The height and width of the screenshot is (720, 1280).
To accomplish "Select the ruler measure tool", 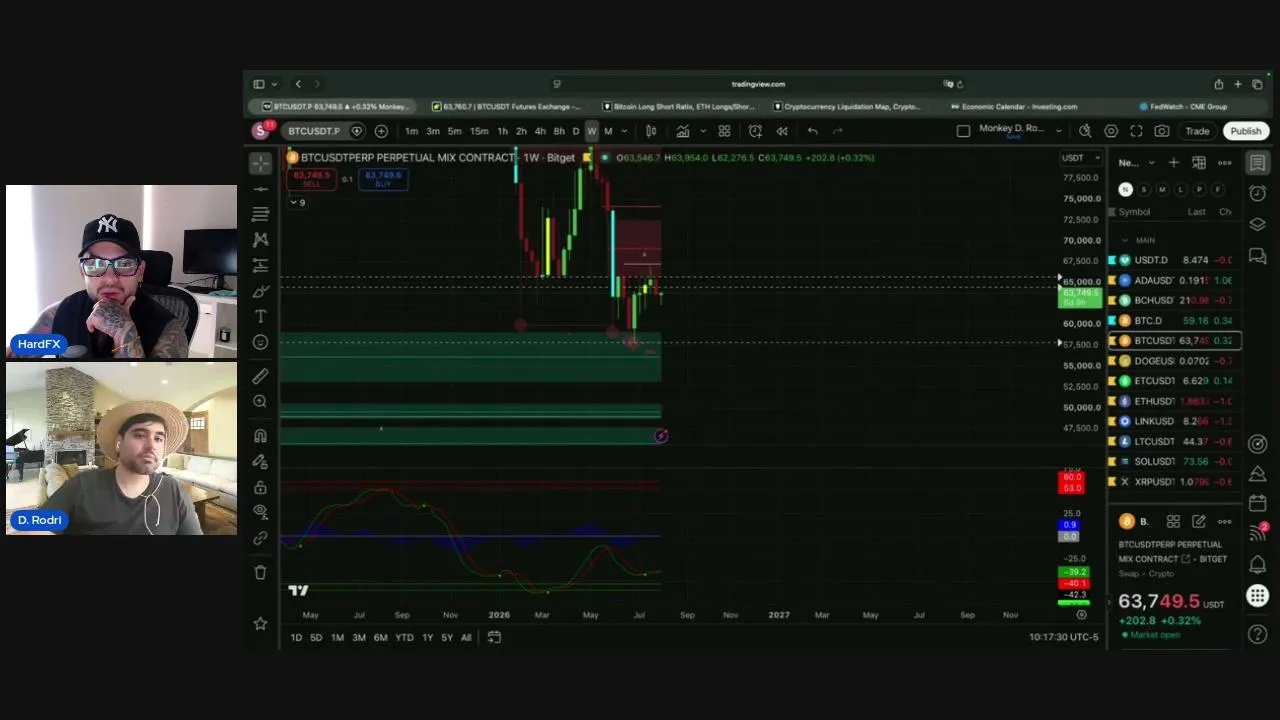I will [x=260, y=376].
